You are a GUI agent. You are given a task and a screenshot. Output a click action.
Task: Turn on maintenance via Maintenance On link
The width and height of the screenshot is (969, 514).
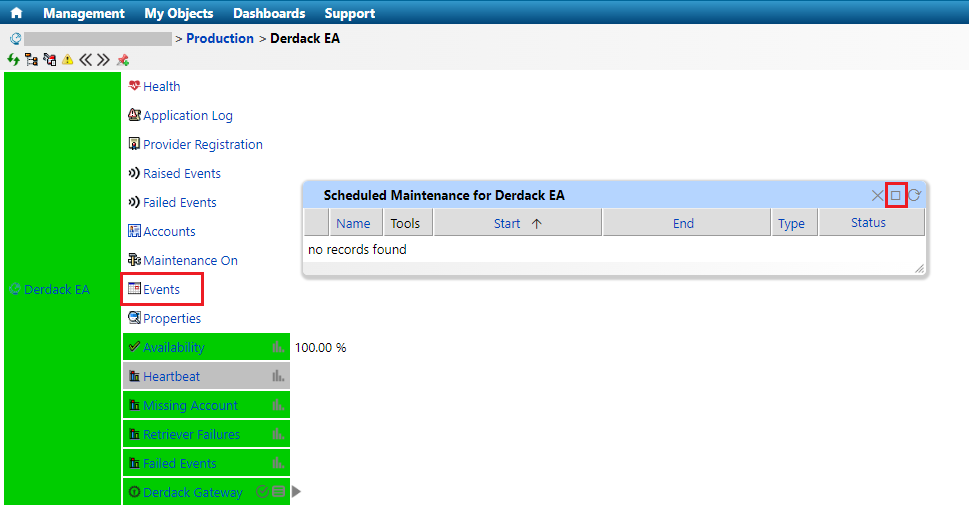[x=190, y=260]
